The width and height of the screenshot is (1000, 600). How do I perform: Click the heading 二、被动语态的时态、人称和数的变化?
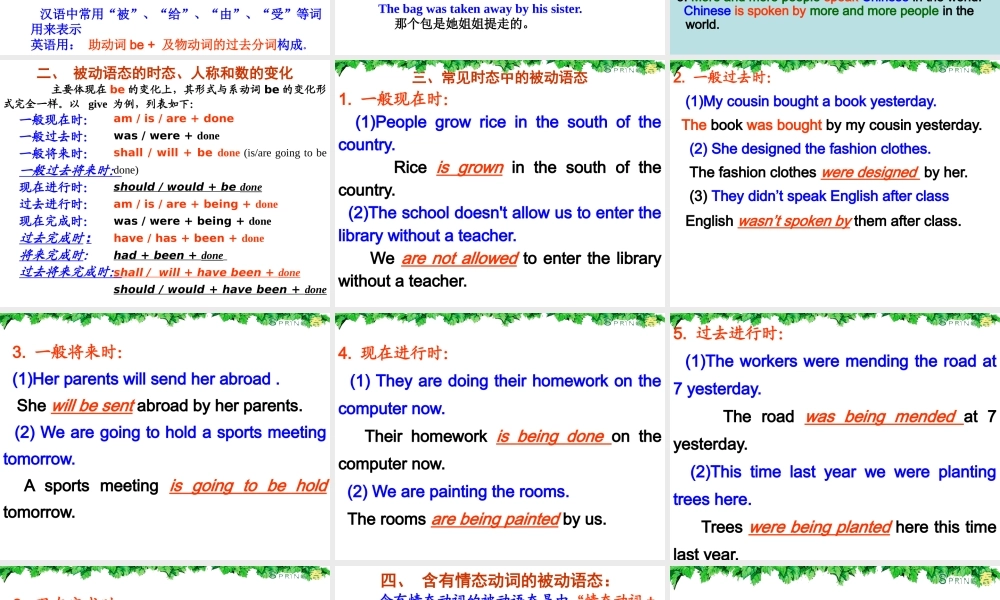click(x=165, y=73)
